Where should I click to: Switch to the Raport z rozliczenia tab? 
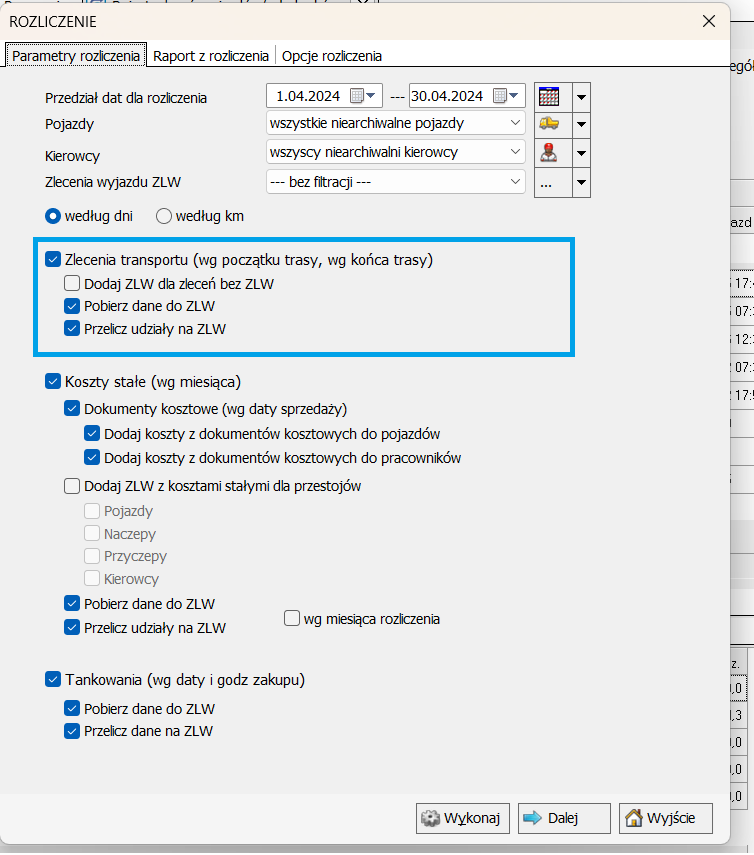click(211, 56)
